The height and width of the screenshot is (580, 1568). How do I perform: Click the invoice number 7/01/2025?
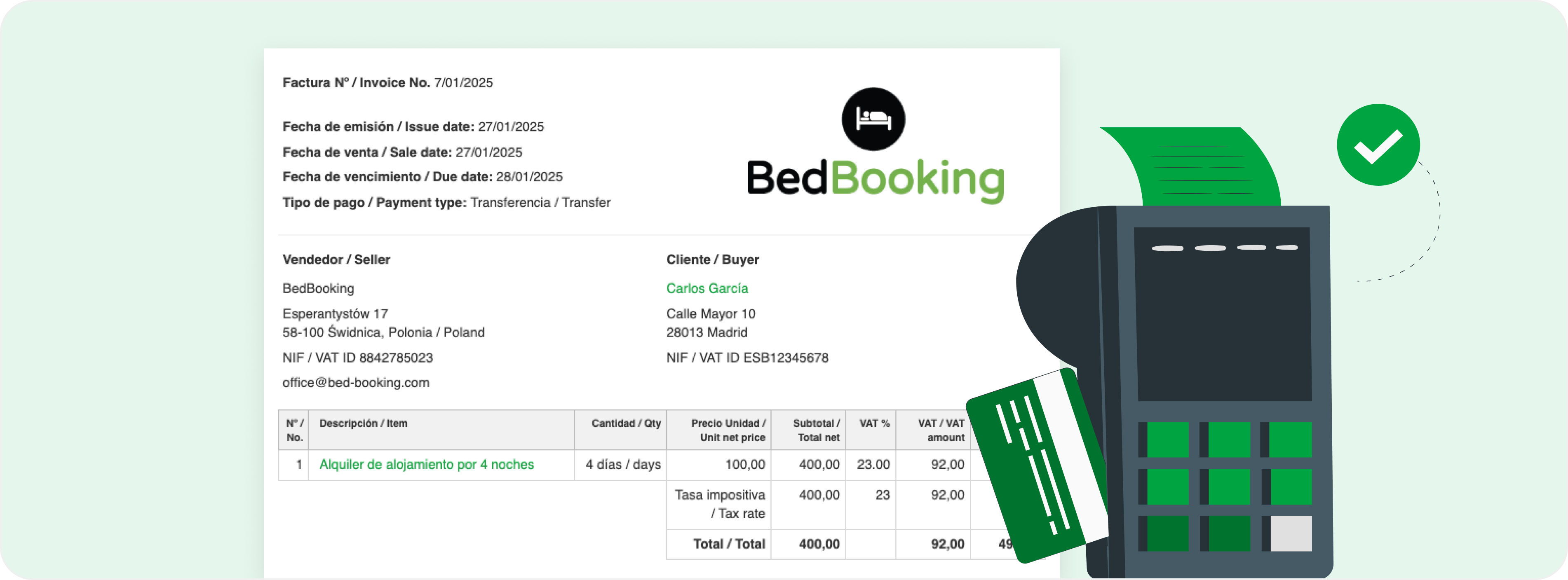pos(463,83)
